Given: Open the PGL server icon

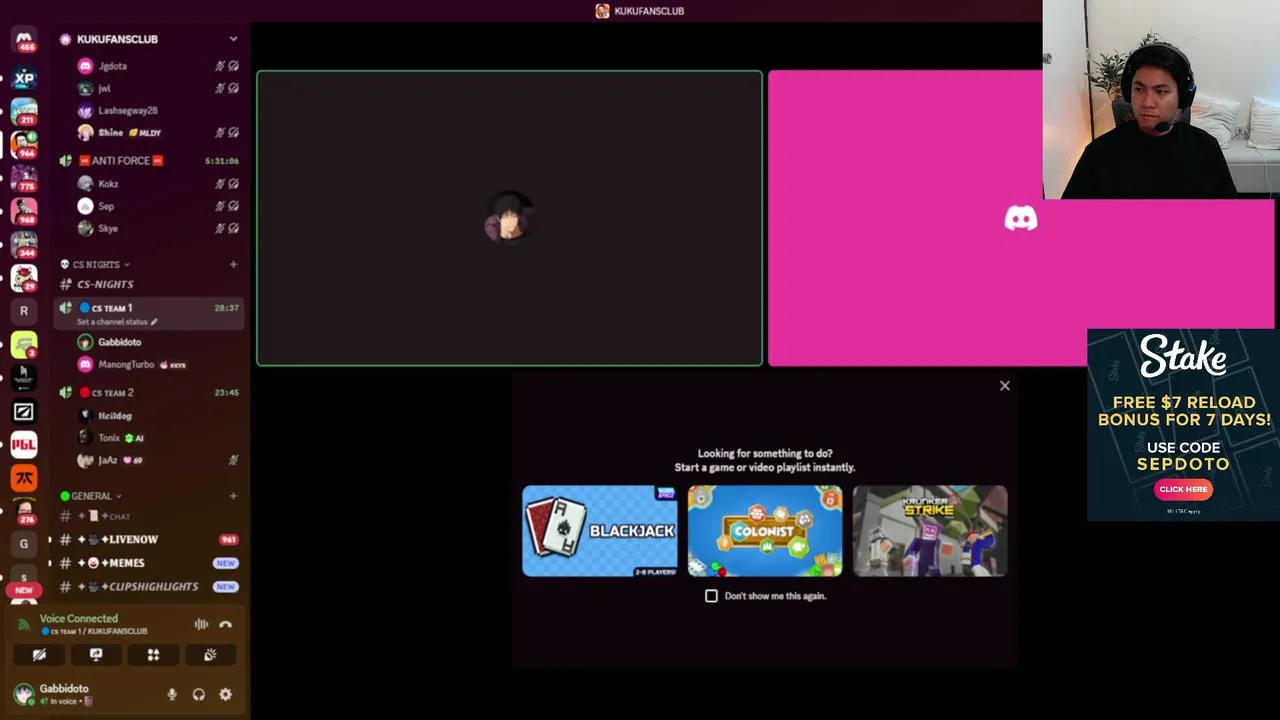Looking at the screenshot, I should [x=24, y=444].
